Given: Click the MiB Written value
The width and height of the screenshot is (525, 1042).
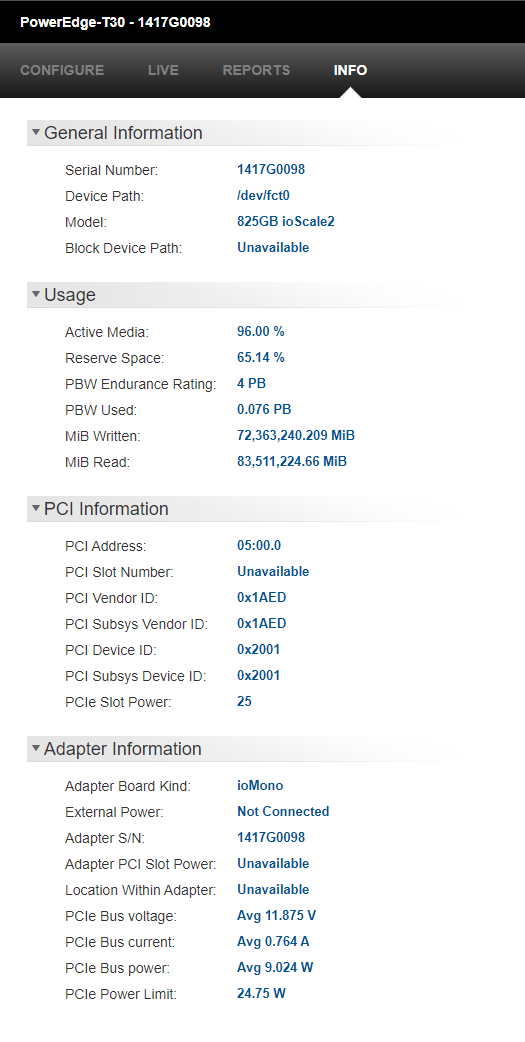Looking at the screenshot, I should coord(296,435).
